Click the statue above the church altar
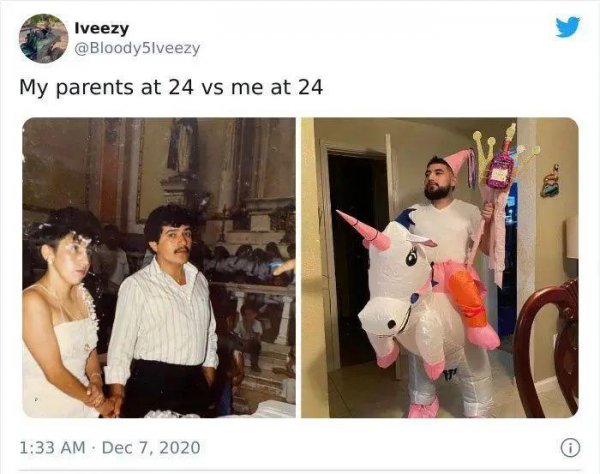Viewport: 600px width, 474px height. [184, 145]
